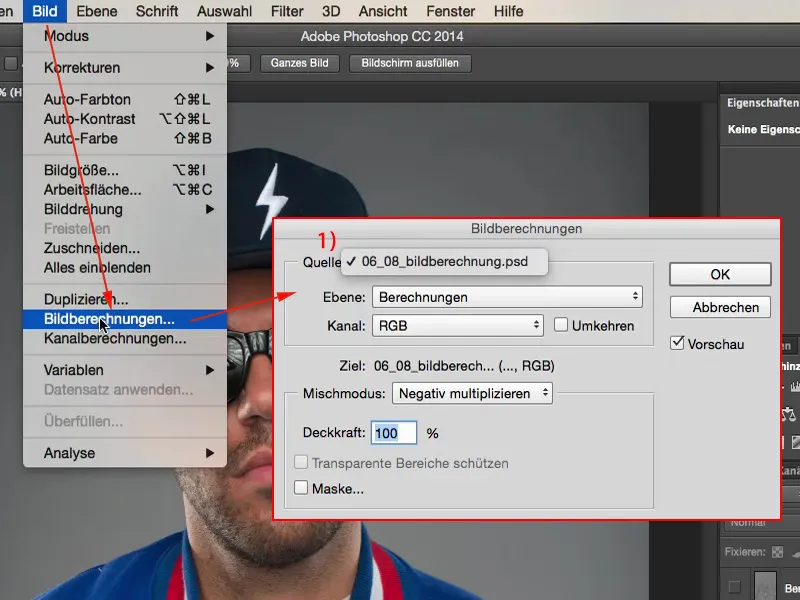Toggle visibility box of the bottom layer
Viewport: 800px width, 600px height.
[x=734, y=587]
